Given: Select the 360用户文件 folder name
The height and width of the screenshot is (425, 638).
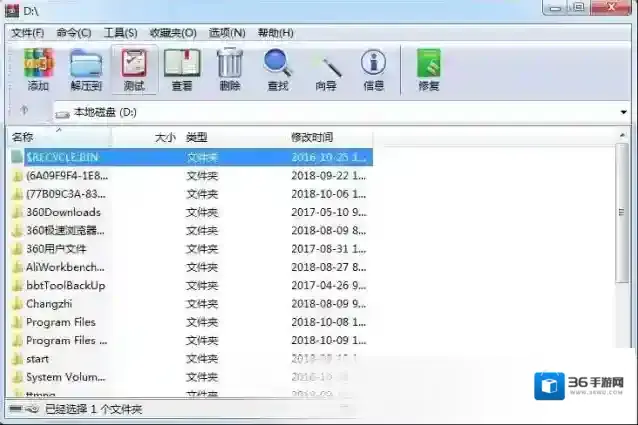Looking at the screenshot, I should 56,249.
